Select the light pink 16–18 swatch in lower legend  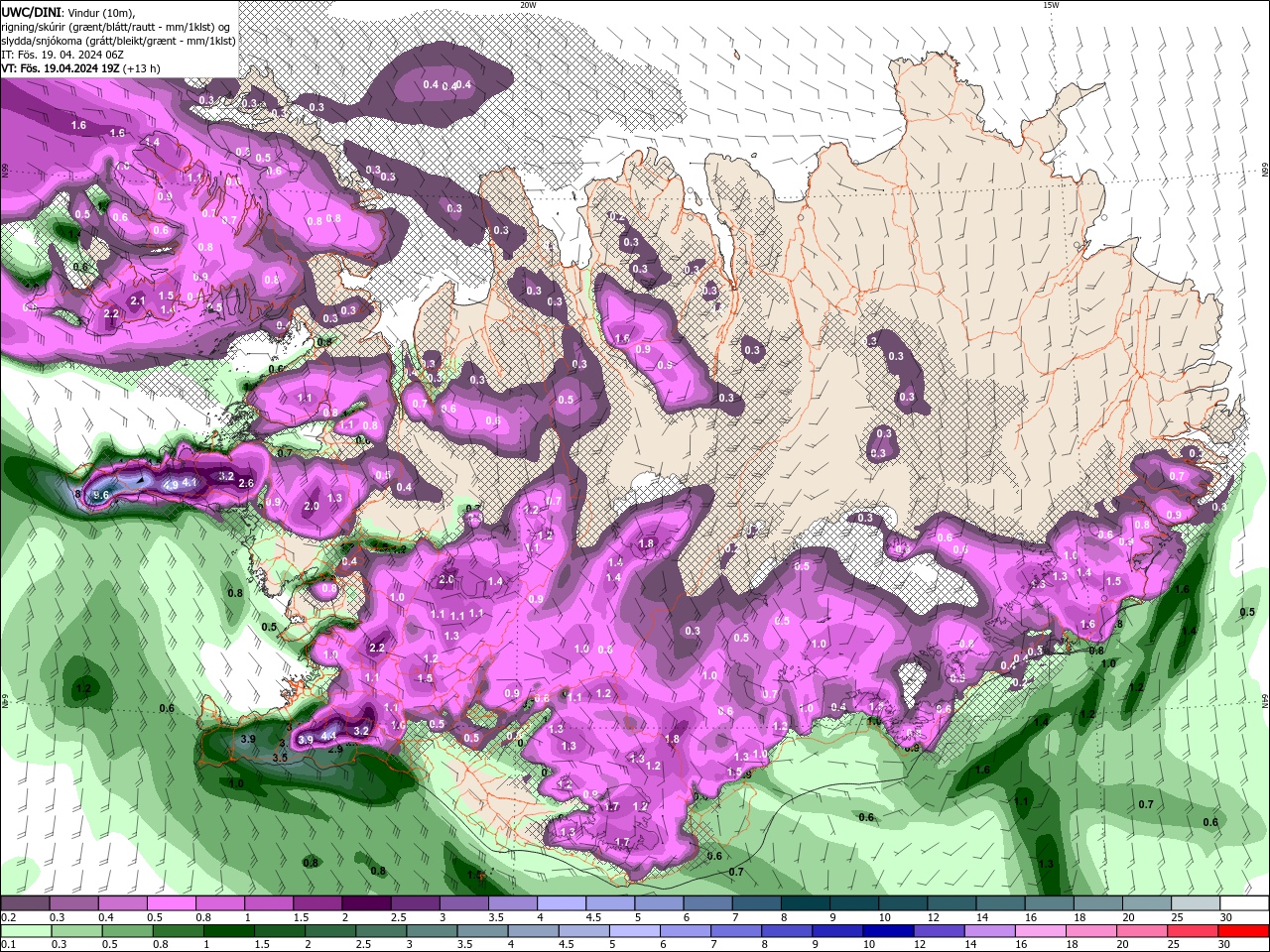click(x=1041, y=930)
